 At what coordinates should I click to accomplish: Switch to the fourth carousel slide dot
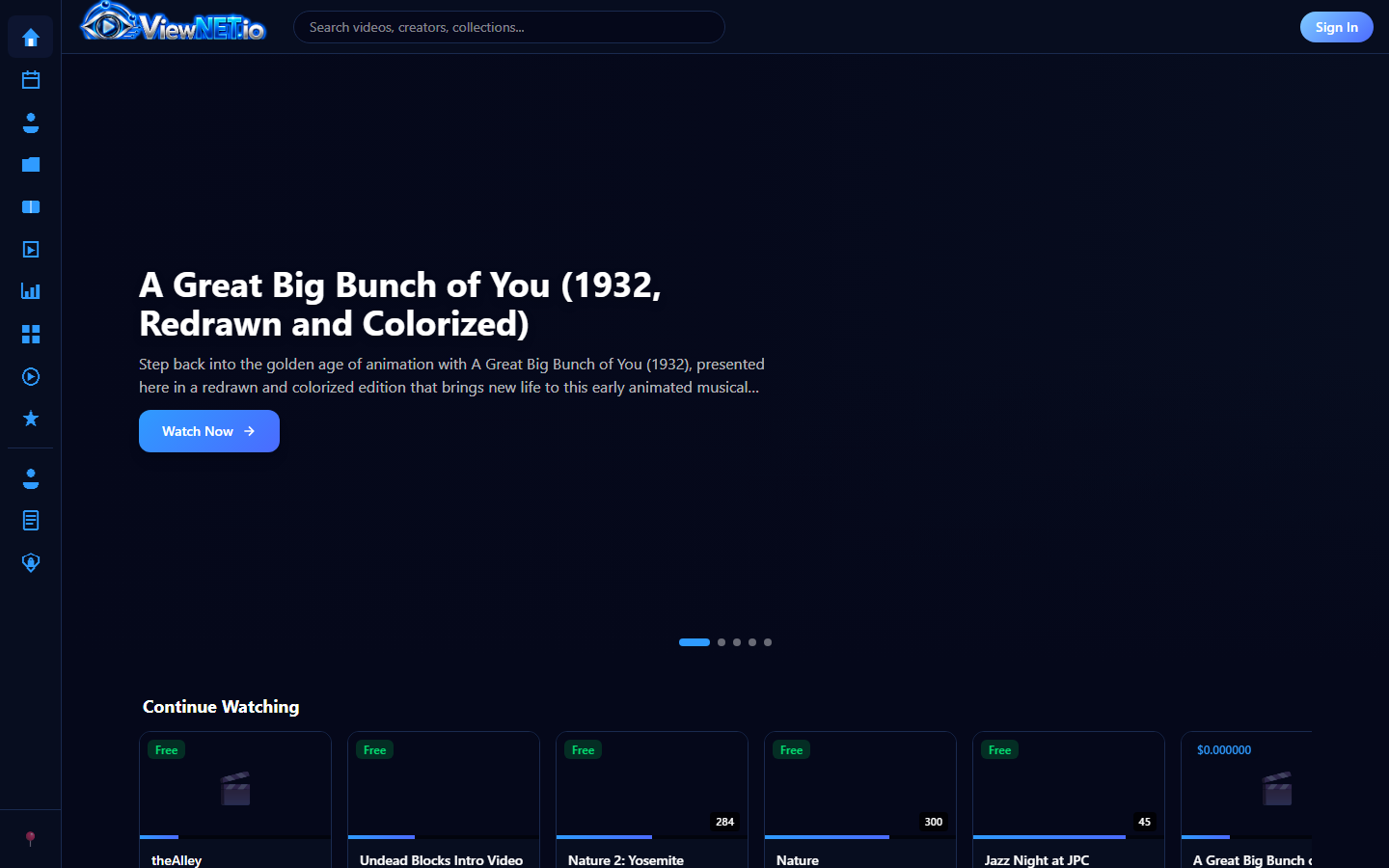(x=752, y=642)
